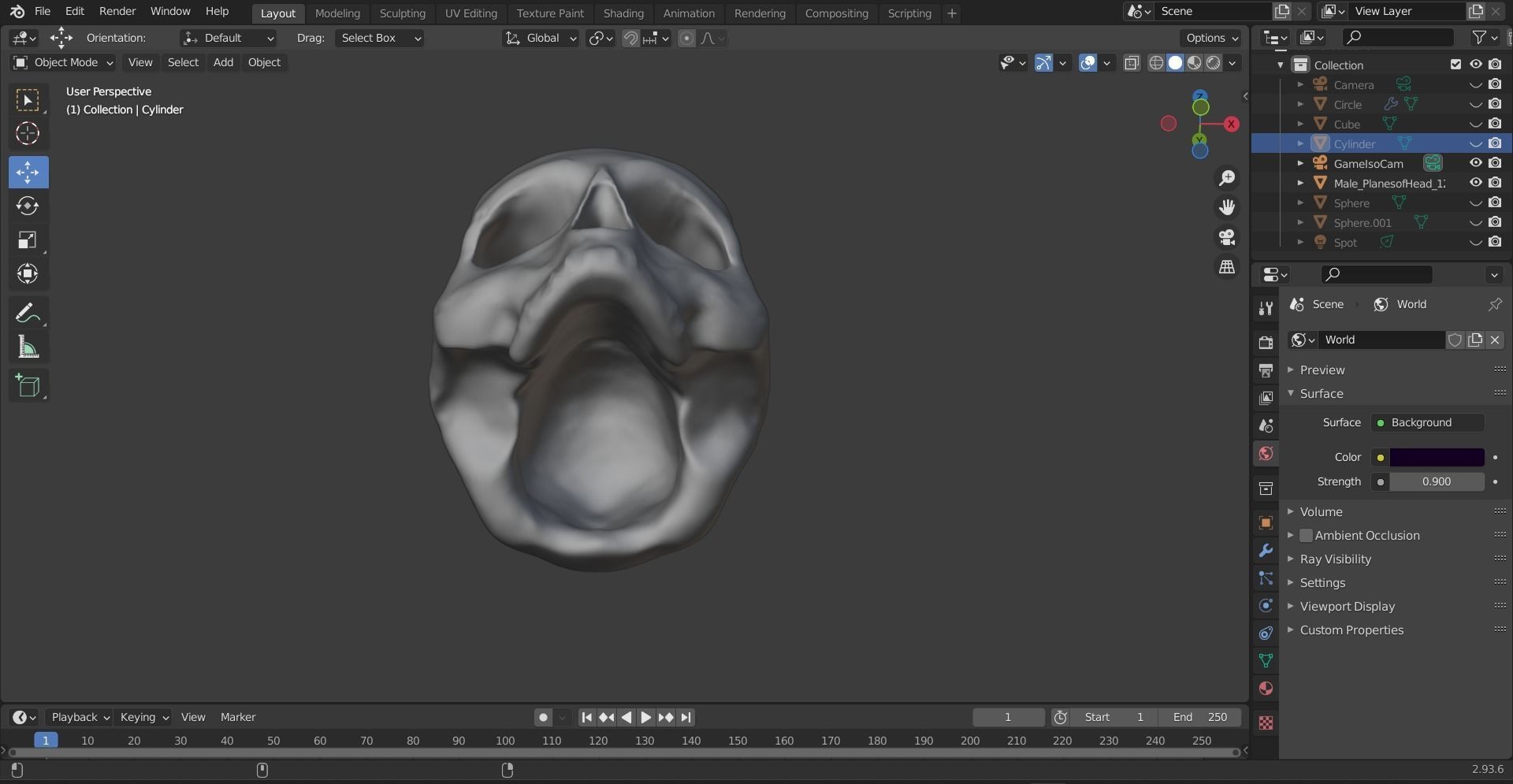Toggle proportional editing
Screen dimensions: 1513x784
(x=687, y=39)
